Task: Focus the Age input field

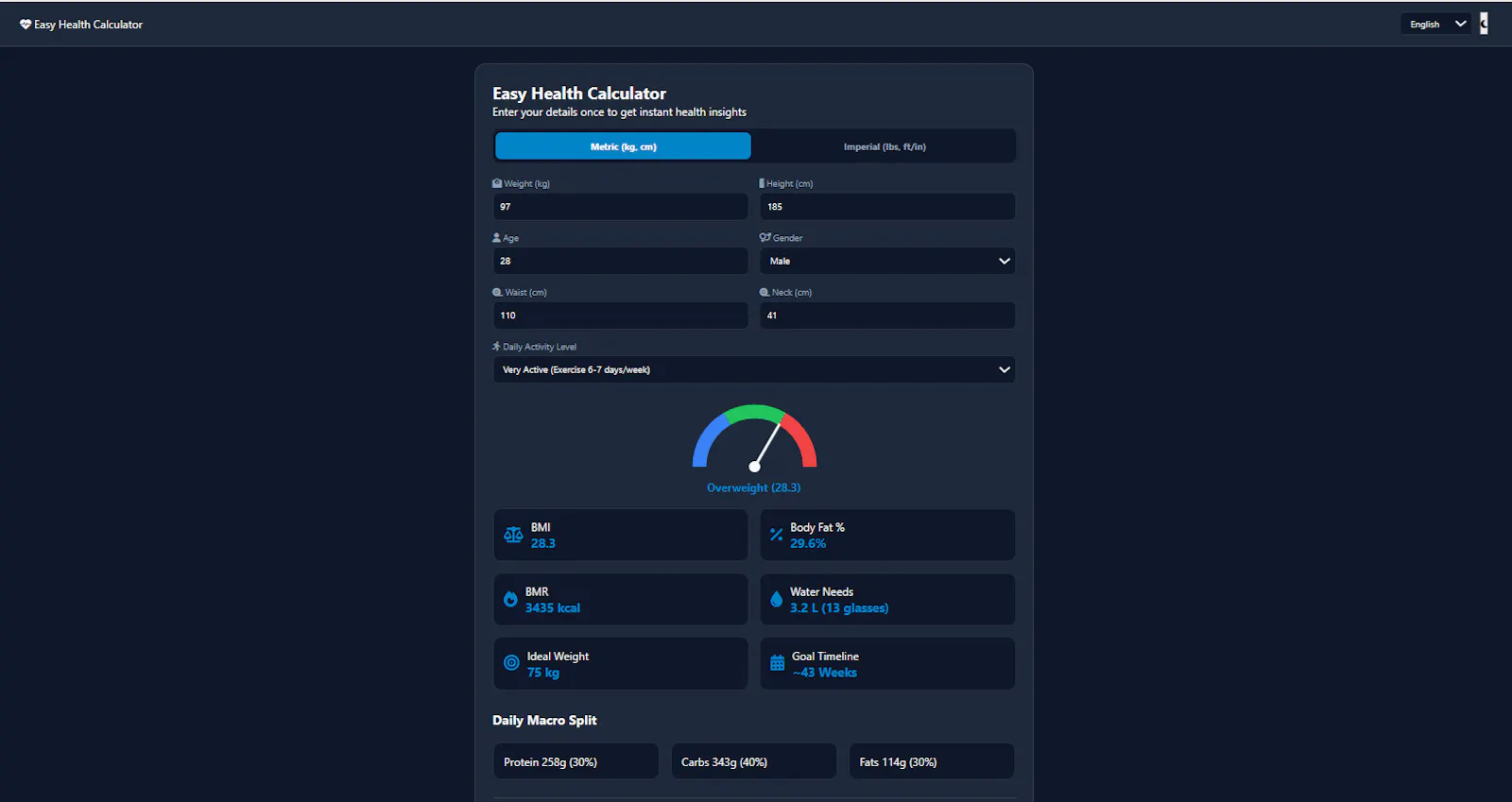Action: click(x=621, y=261)
